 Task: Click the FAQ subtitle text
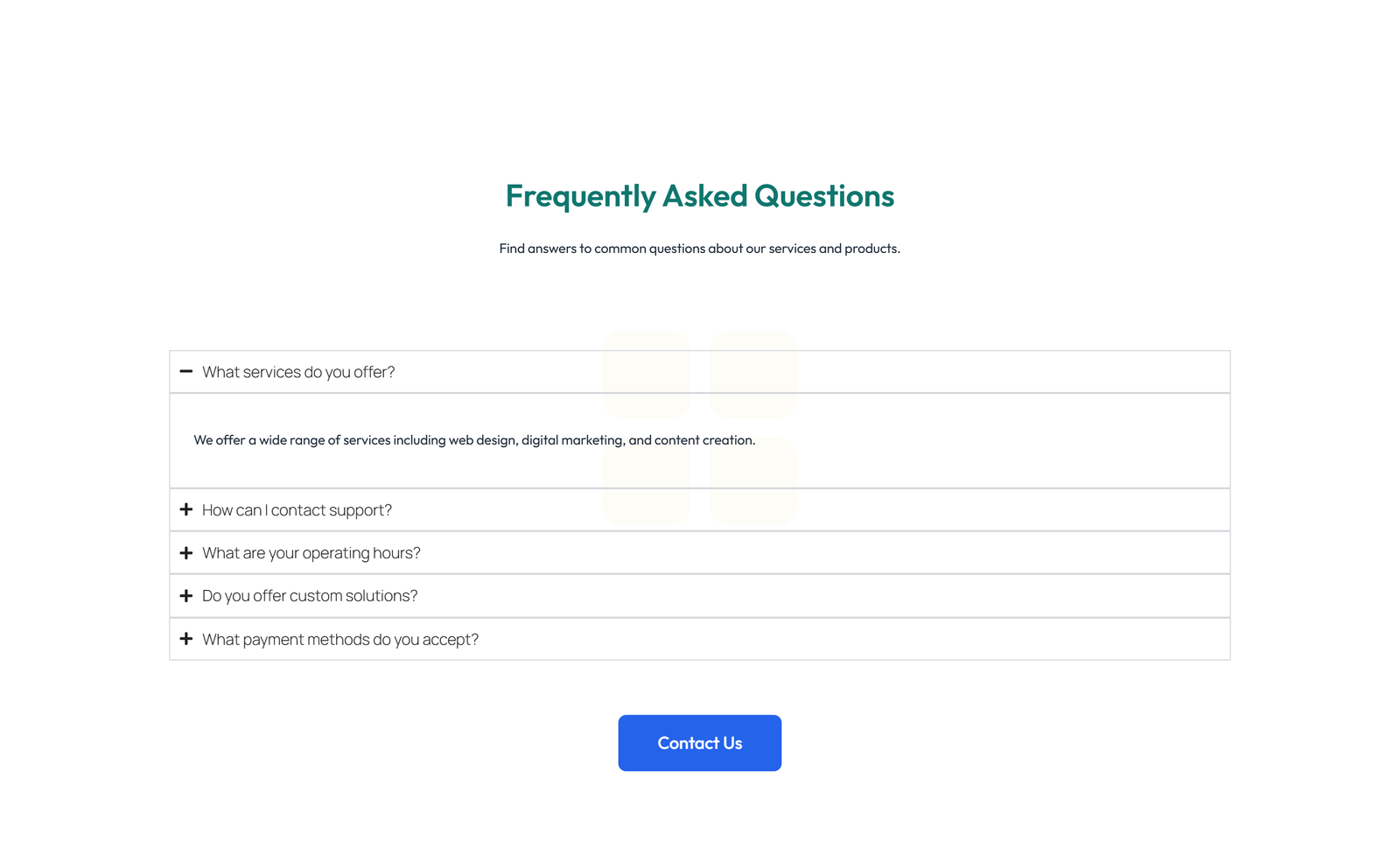(x=699, y=248)
